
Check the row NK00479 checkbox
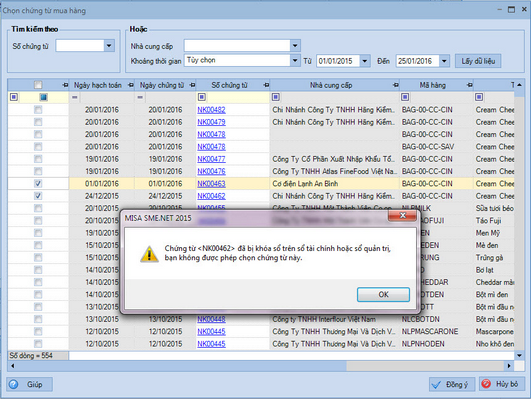[x=38, y=122]
